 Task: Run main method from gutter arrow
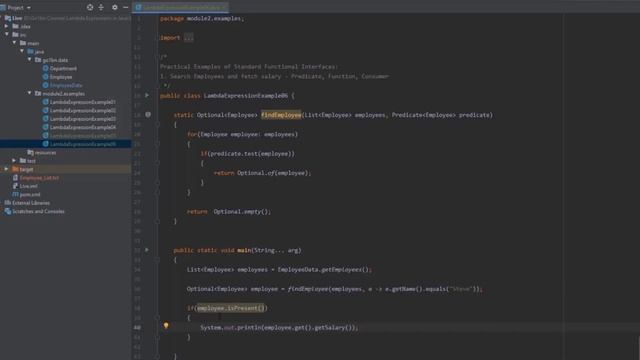pos(147,250)
